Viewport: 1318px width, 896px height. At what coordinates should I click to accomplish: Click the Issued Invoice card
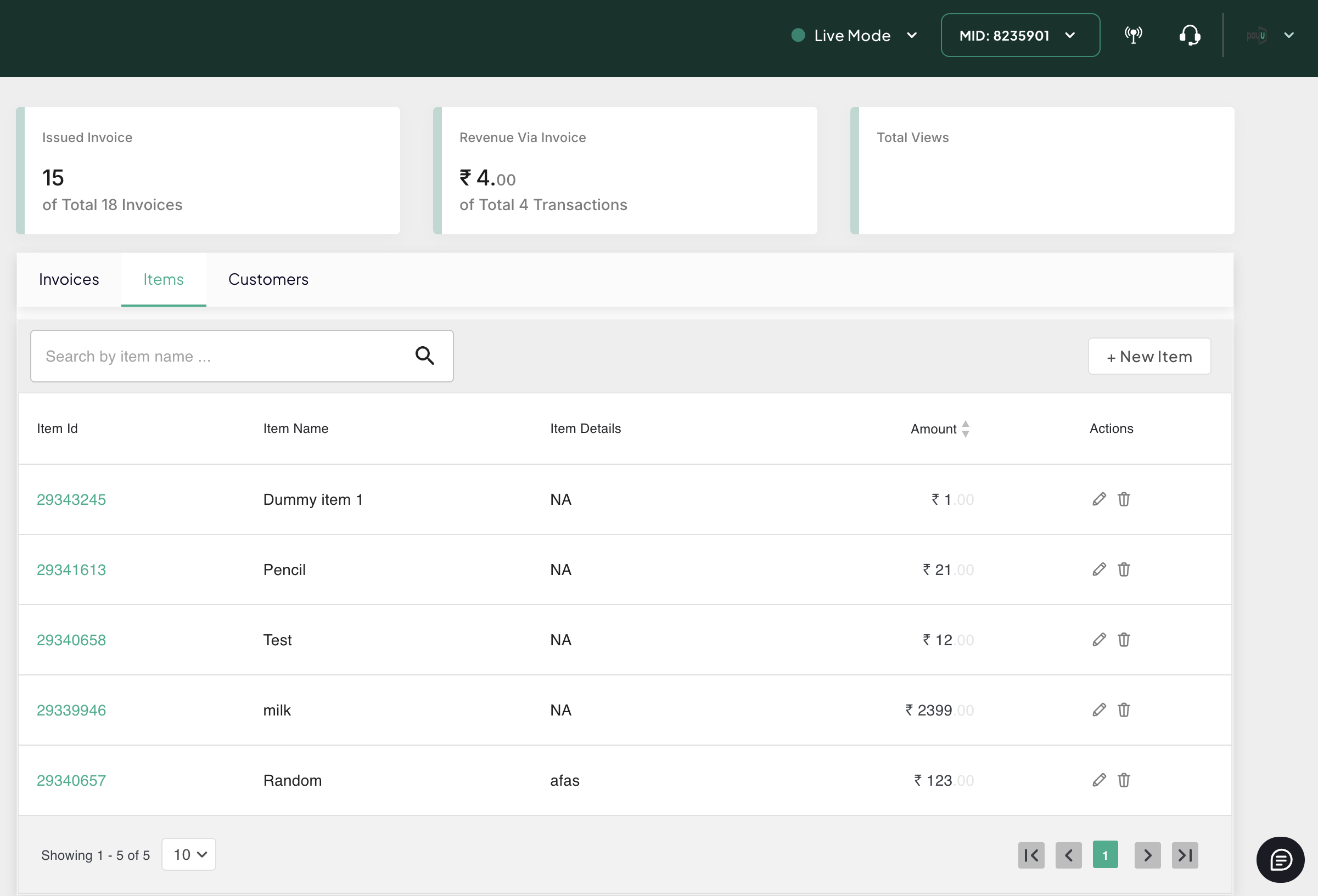click(x=208, y=171)
